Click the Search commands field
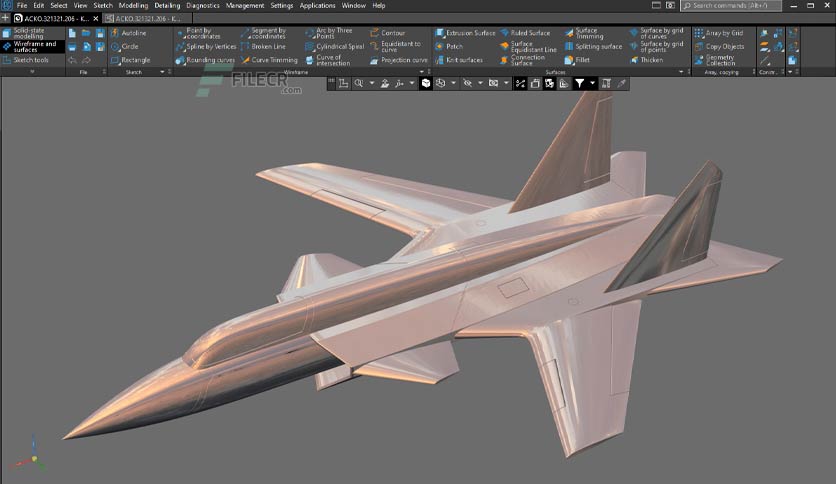The width and height of the screenshot is (836, 484). point(731,5)
